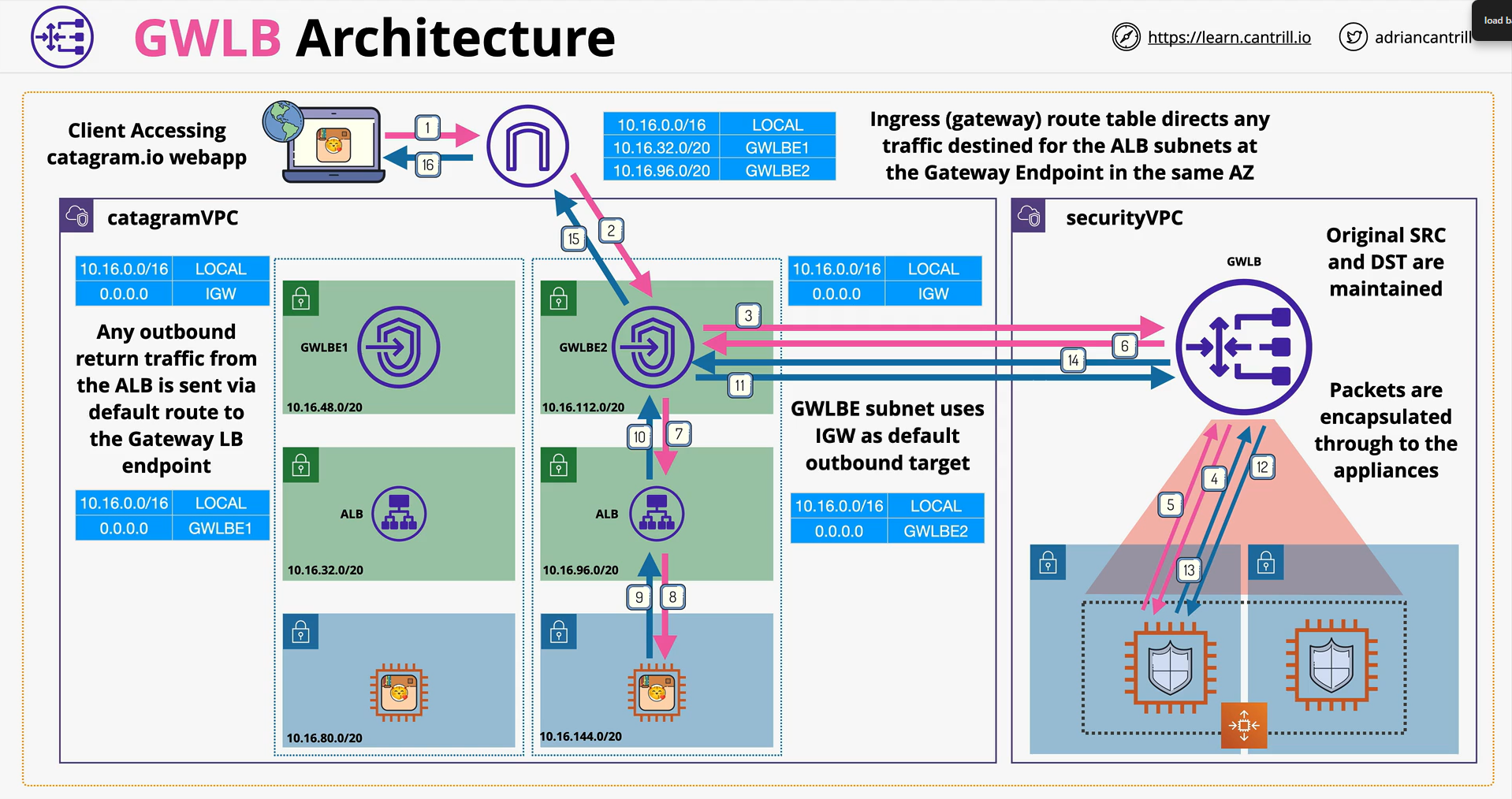
Task: Click the adriancantrill Twitter handle
Action: pyautogui.click(x=1423, y=37)
